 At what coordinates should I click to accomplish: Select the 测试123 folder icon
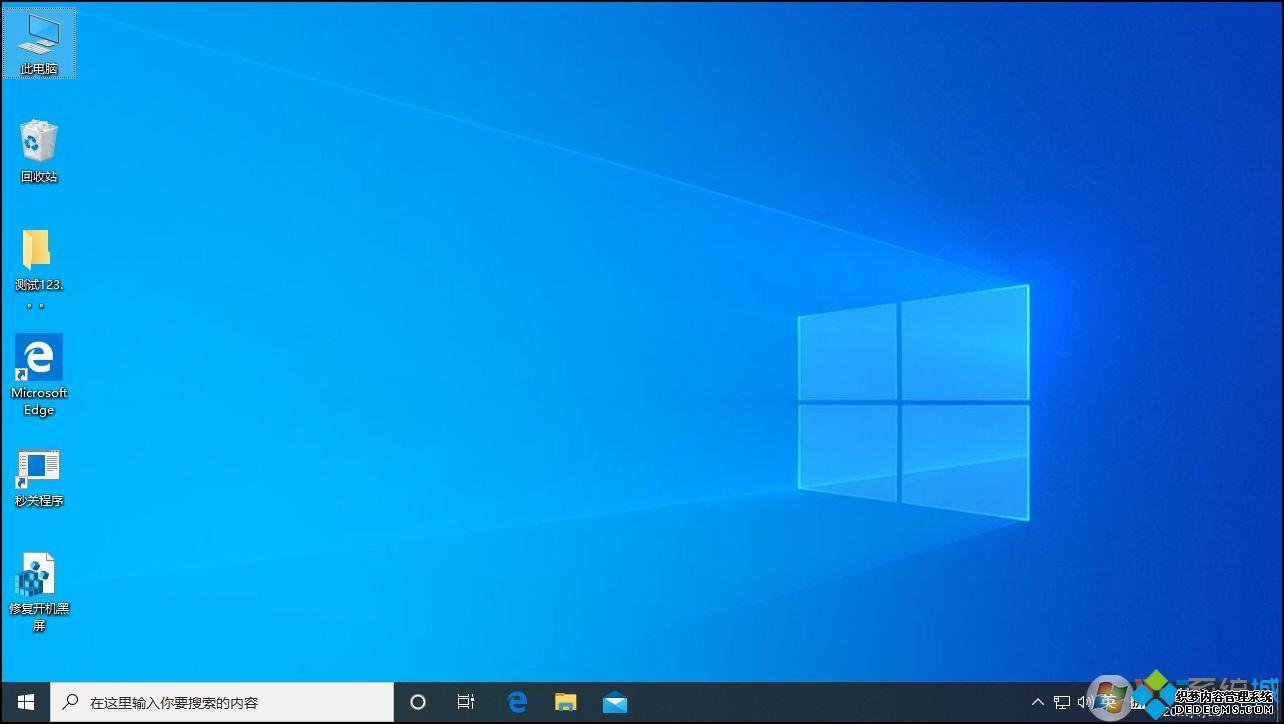click(x=39, y=268)
